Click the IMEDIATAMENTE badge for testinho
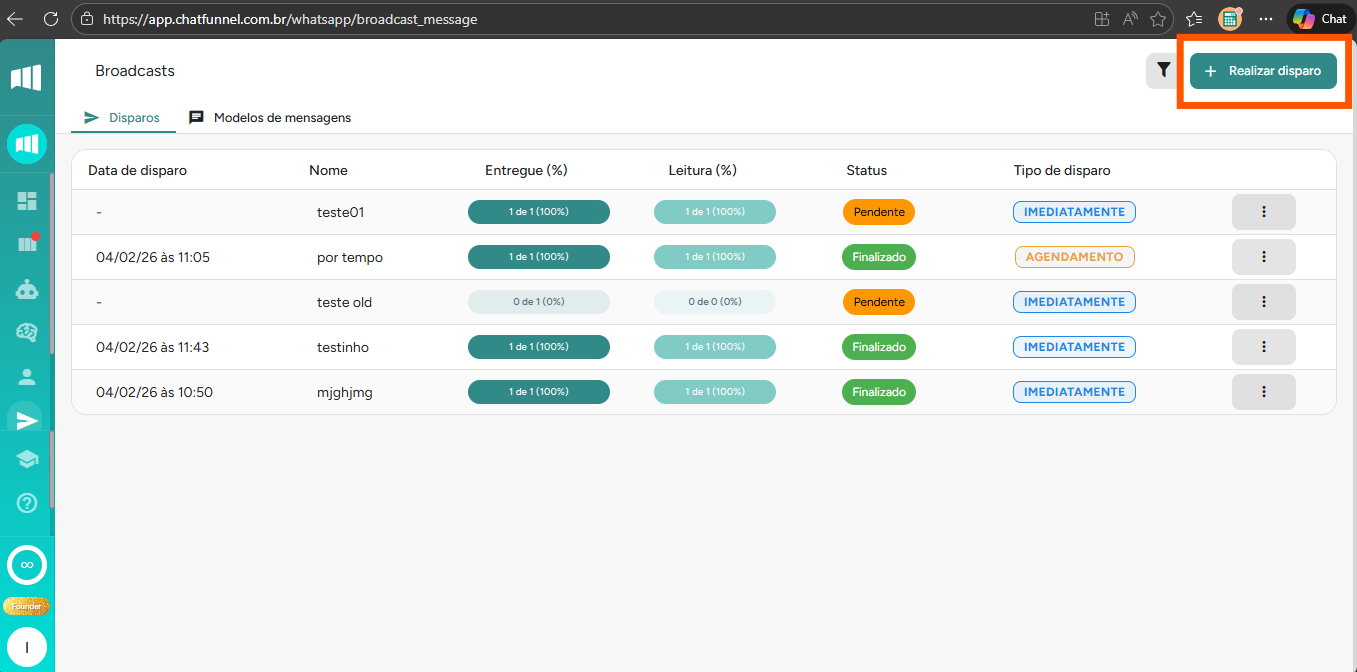The height and width of the screenshot is (672, 1357). tap(1075, 347)
